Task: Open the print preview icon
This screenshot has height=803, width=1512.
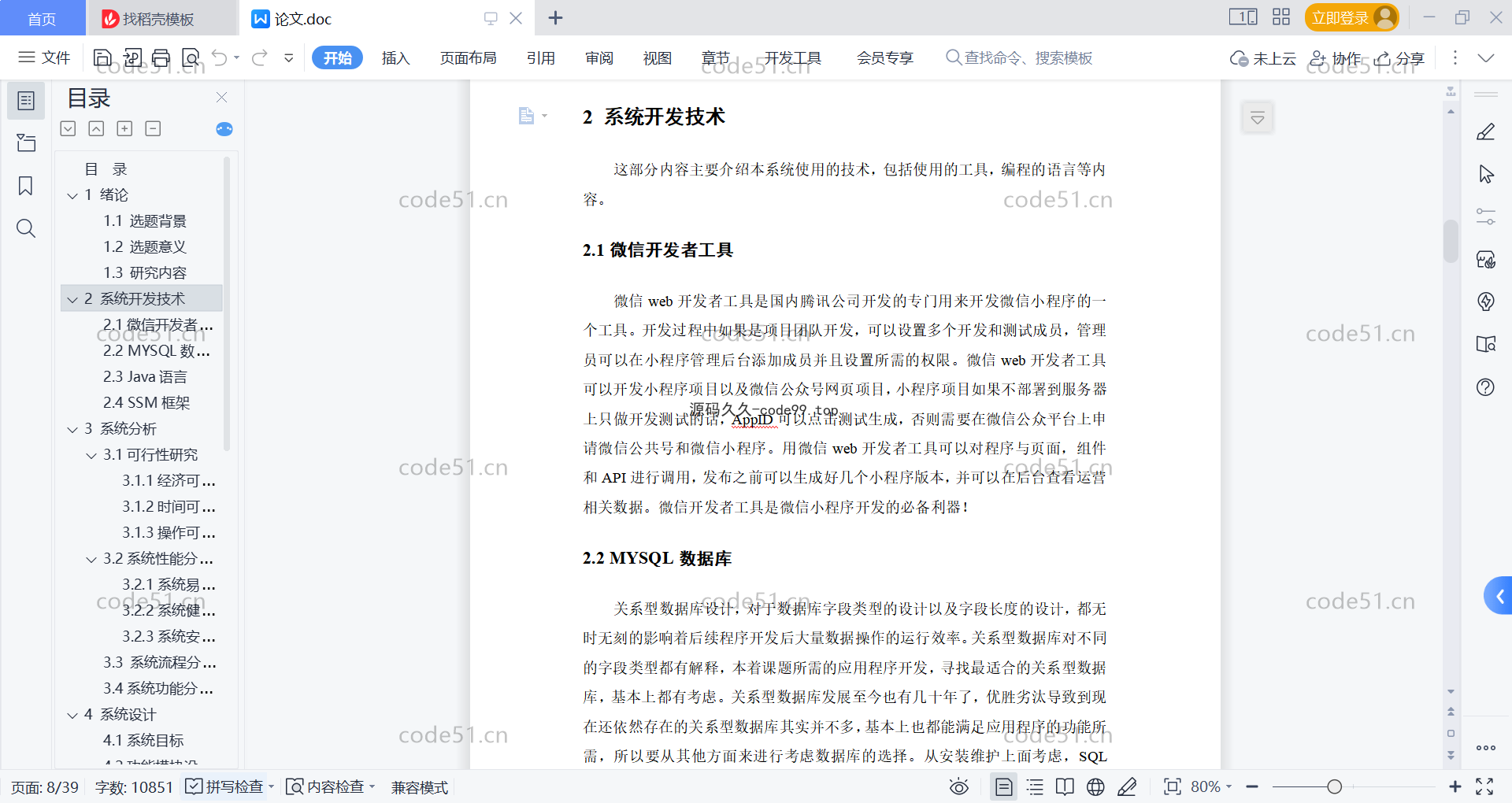Action: coord(191,57)
